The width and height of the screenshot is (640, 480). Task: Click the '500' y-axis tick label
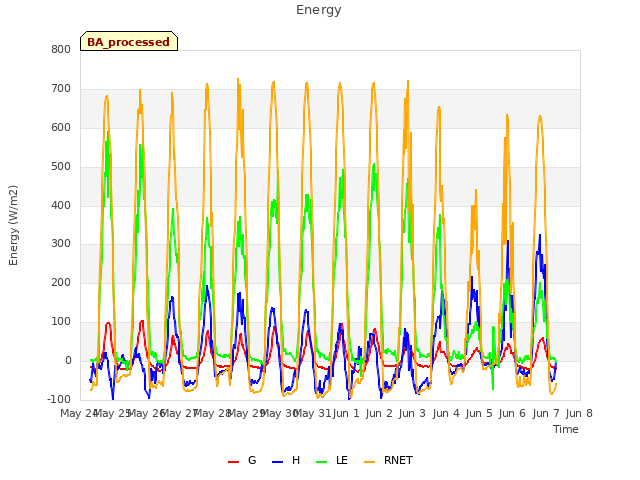click(61, 167)
